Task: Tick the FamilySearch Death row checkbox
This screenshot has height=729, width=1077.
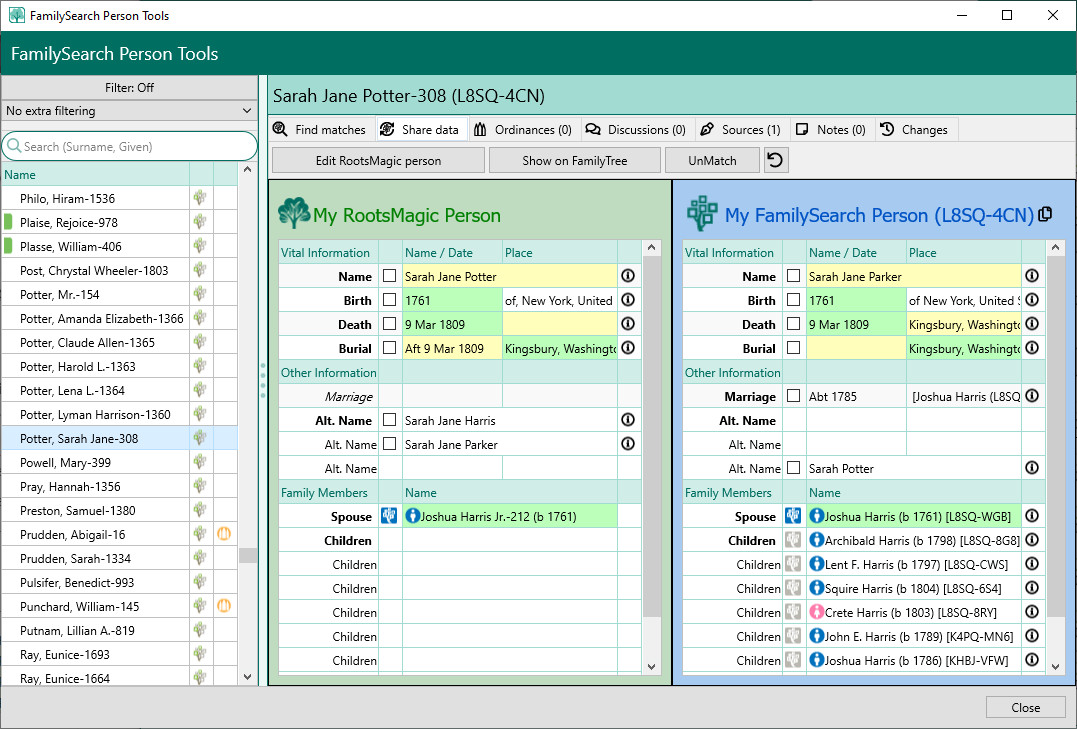Action: (794, 324)
